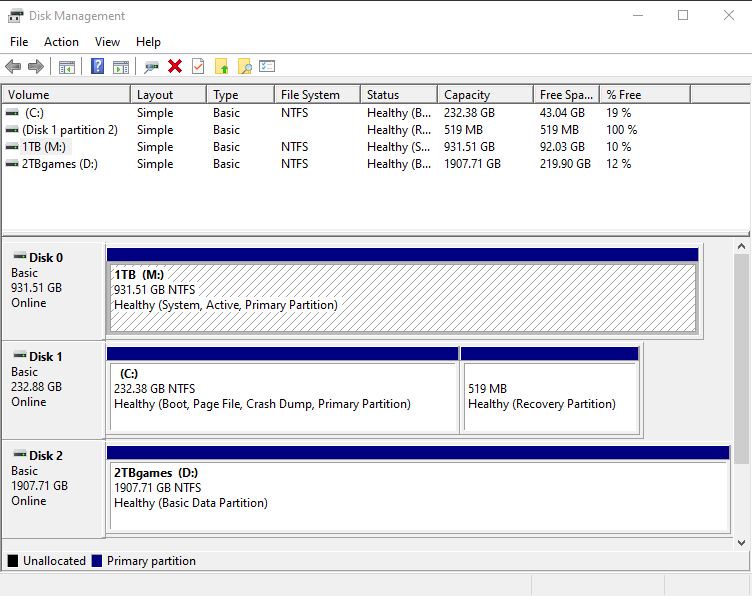Open the Action menu
Screen dimensions: 752x596
[x=61, y=42]
